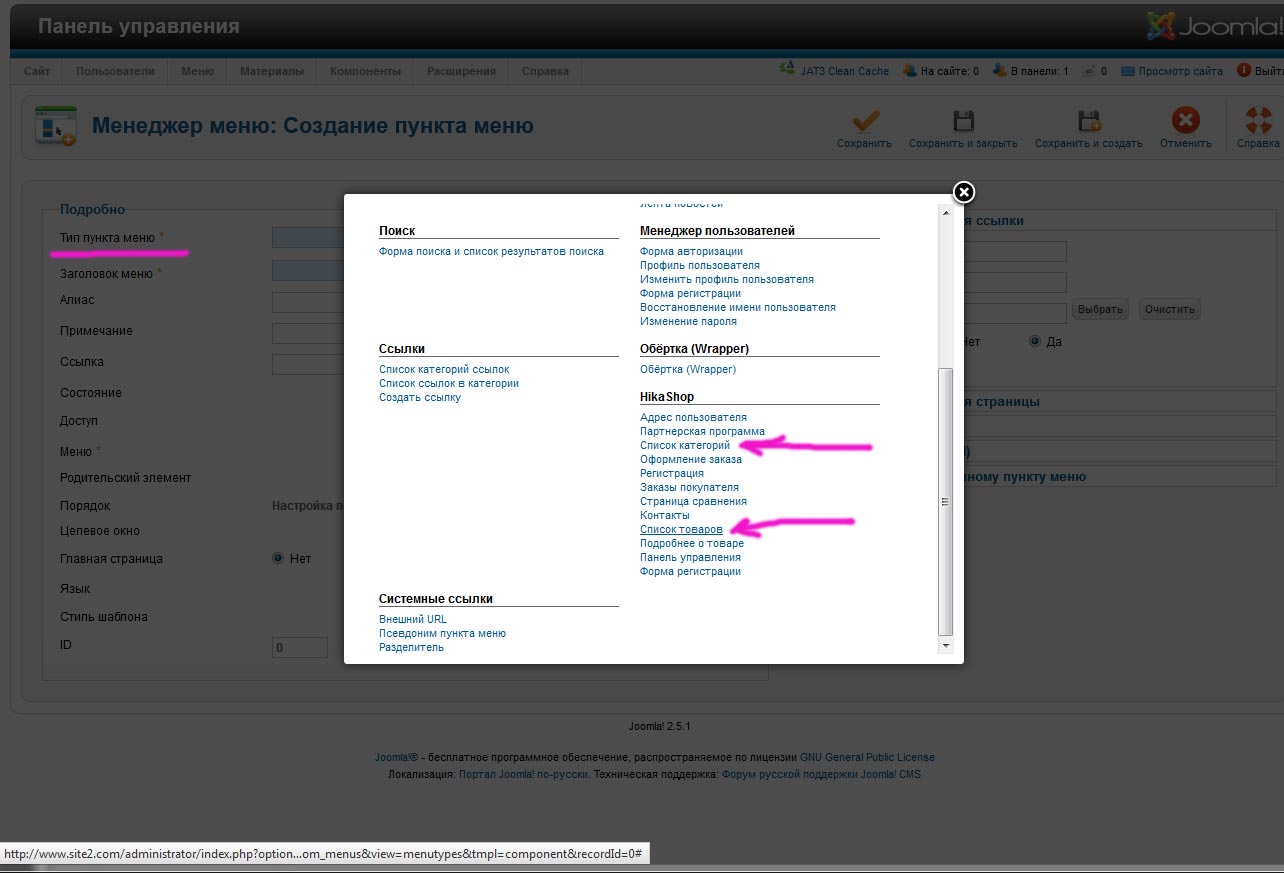The height and width of the screenshot is (873, 1284).
Task: Choose Обёртка (Wrapper) link
Action: click(688, 369)
